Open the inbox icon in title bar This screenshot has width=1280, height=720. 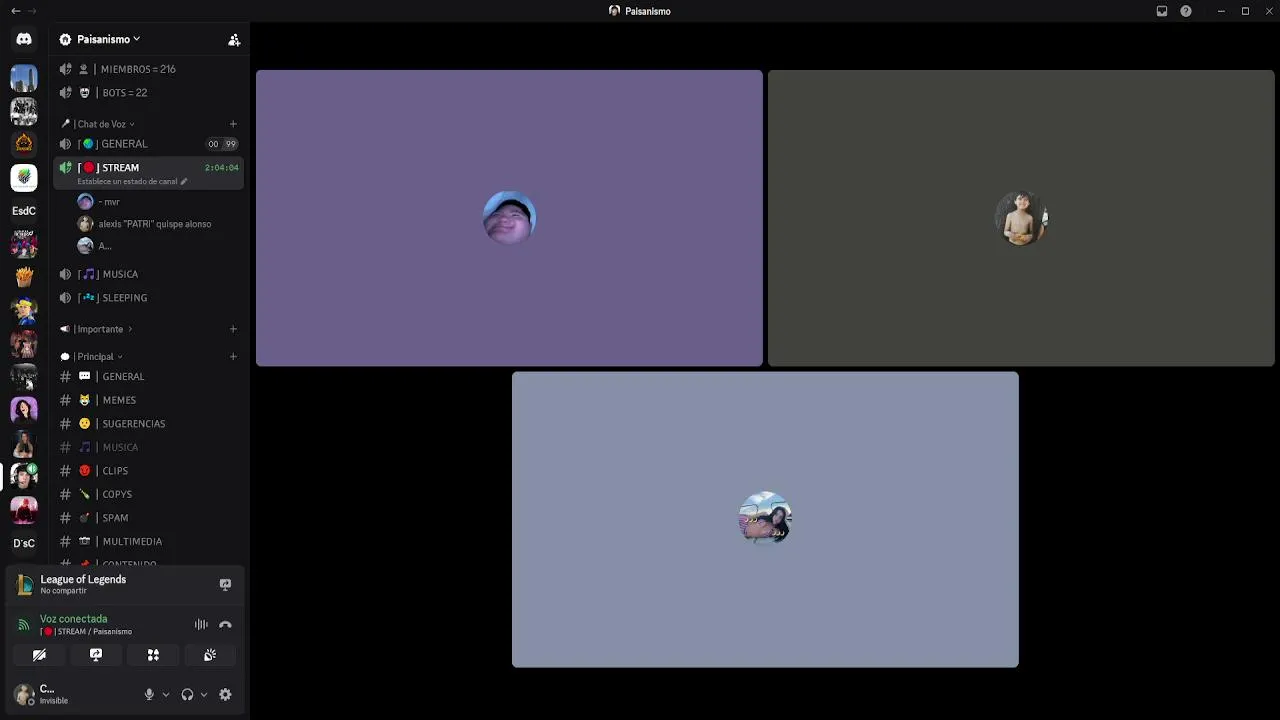[x=1162, y=11]
